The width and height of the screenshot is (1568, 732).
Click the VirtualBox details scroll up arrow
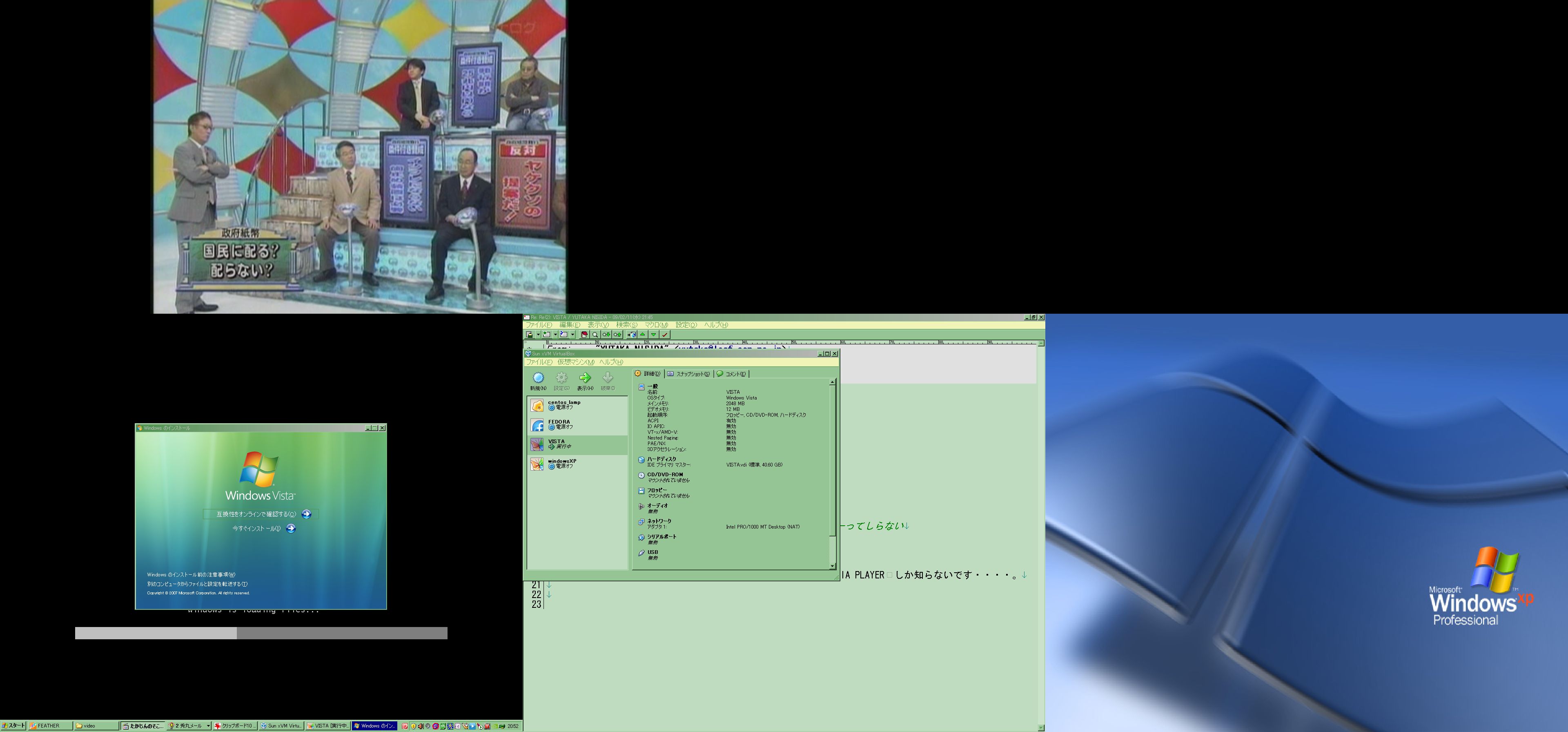pos(833,382)
